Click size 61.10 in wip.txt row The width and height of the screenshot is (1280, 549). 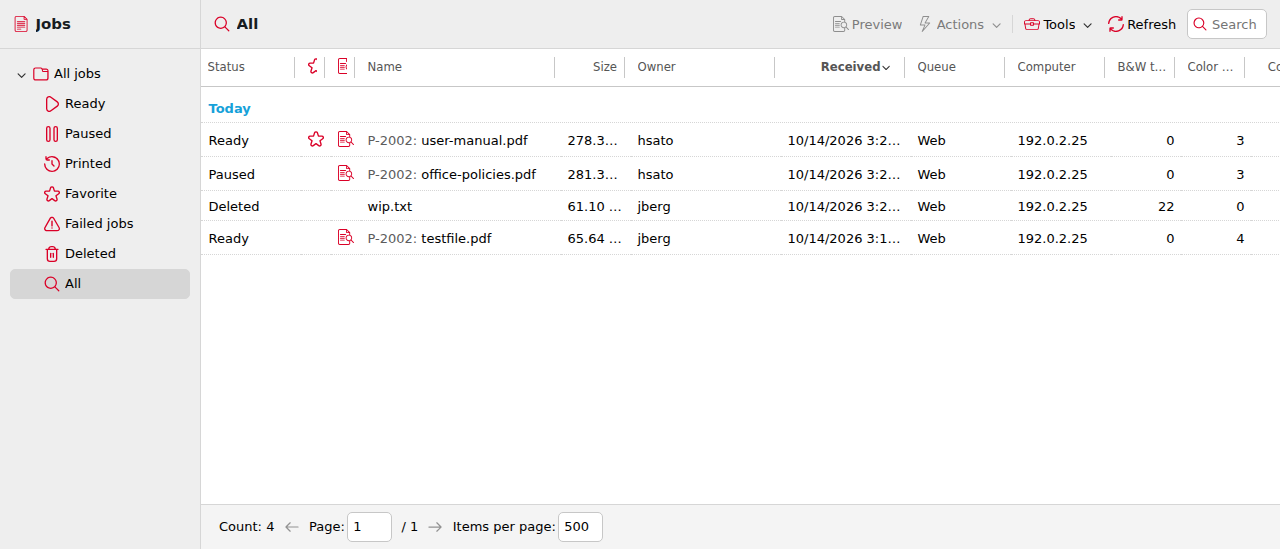(x=594, y=207)
